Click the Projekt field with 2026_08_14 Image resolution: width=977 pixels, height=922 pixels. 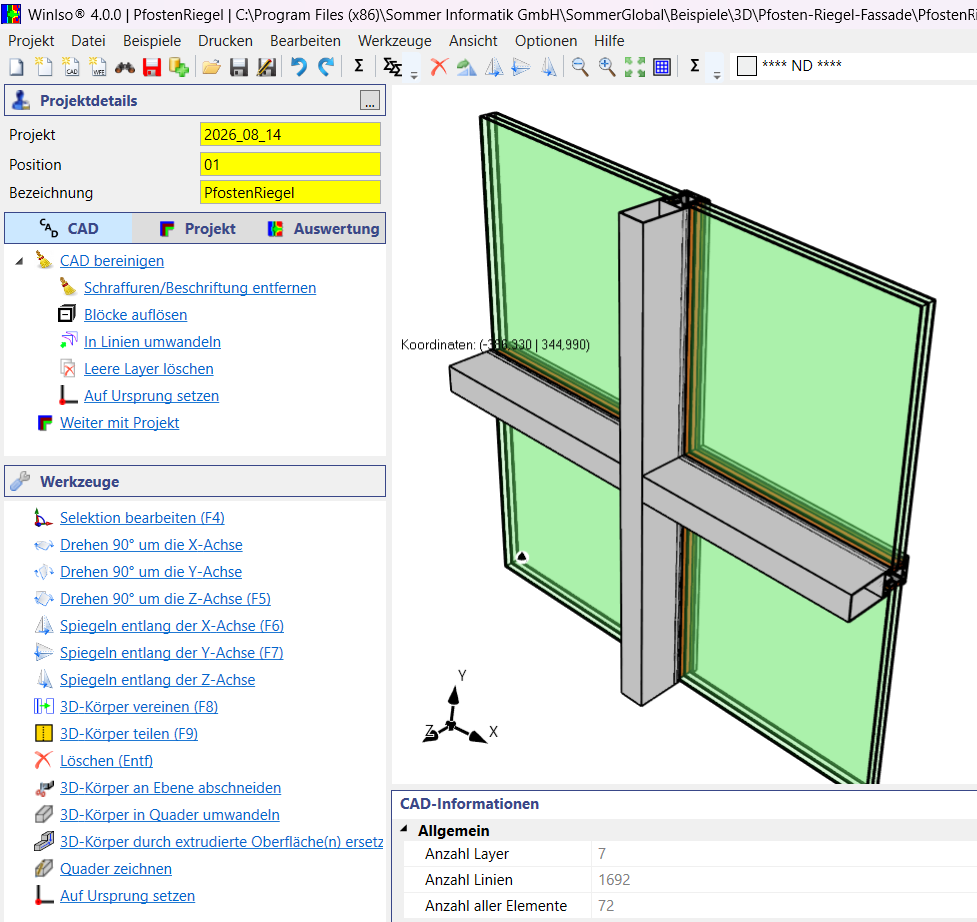tap(290, 135)
